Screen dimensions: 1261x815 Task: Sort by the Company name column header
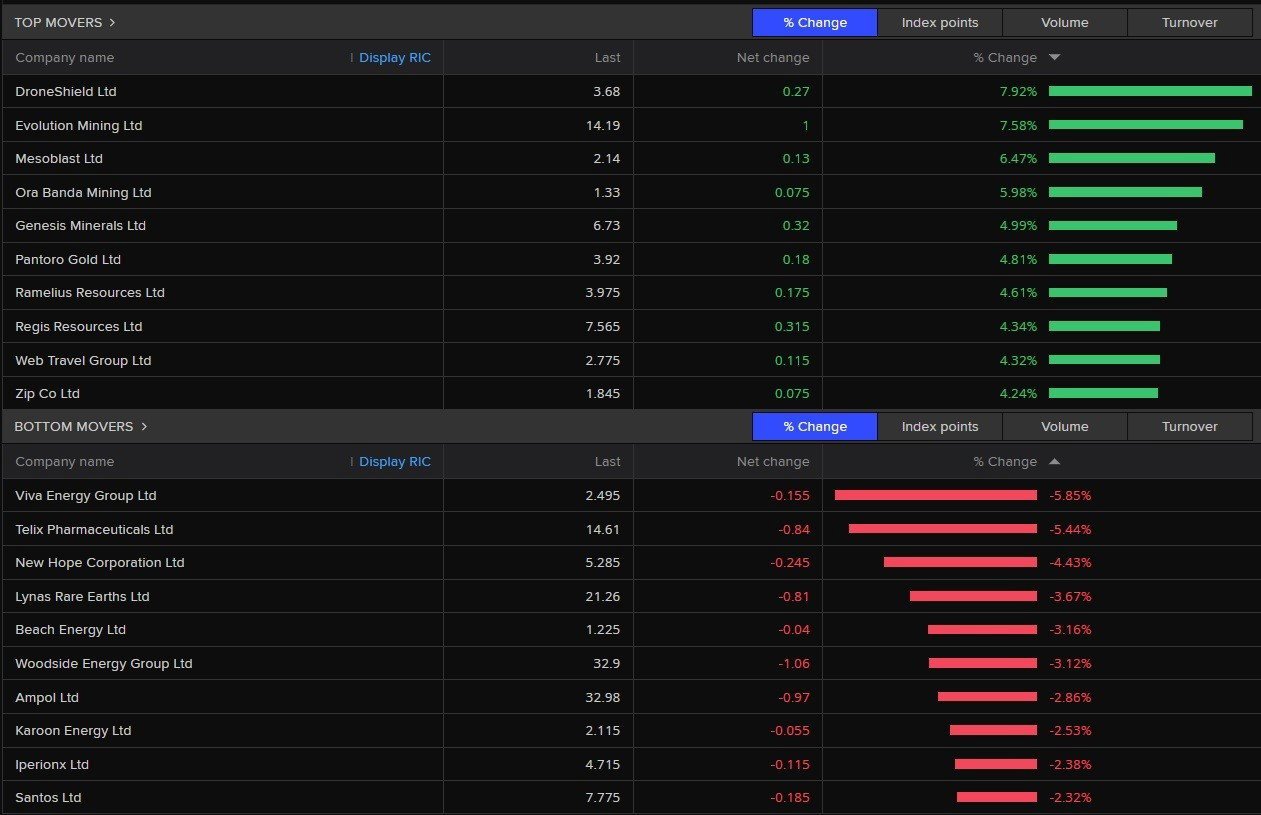point(64,57)
